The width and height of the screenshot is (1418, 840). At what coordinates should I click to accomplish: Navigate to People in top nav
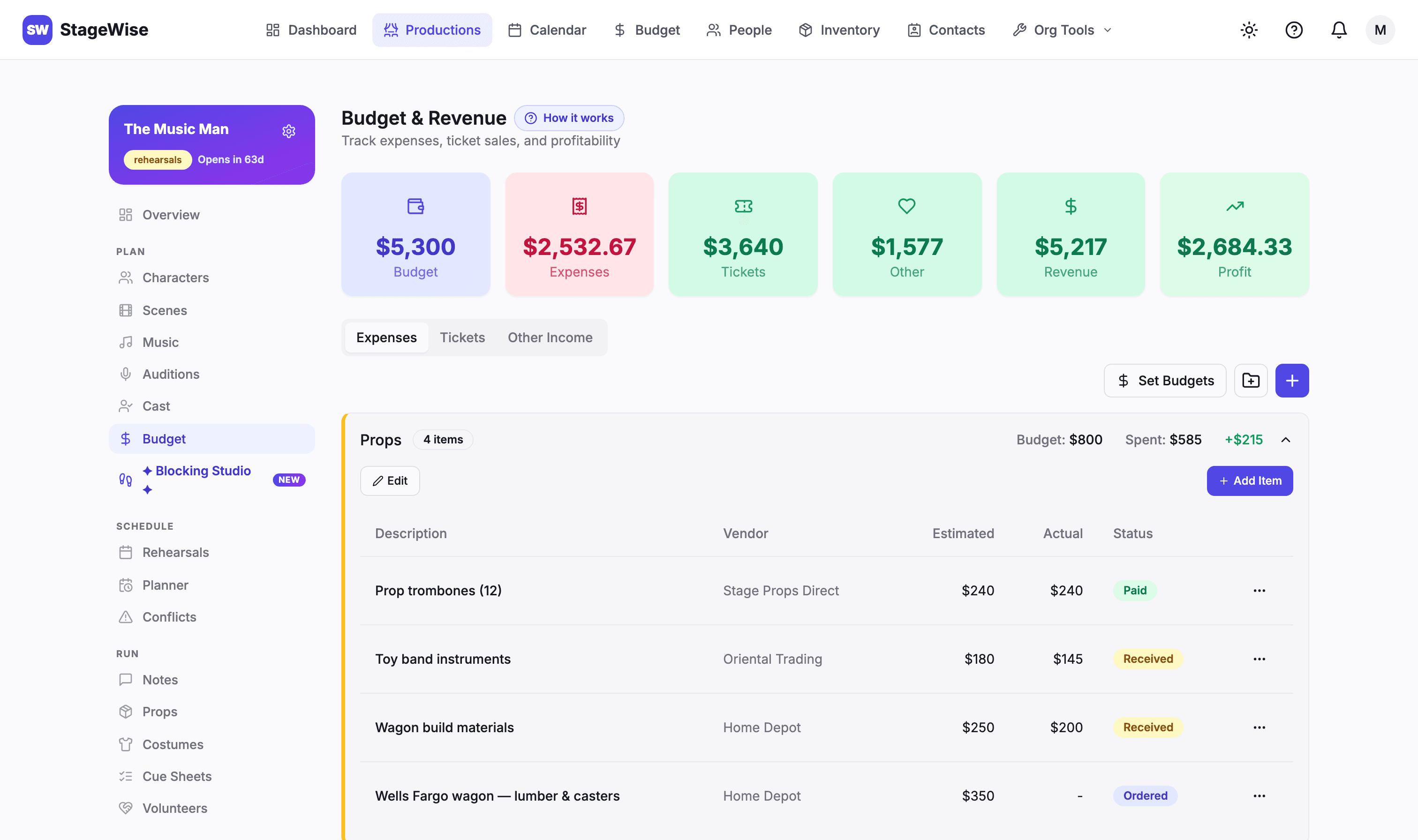739,30
